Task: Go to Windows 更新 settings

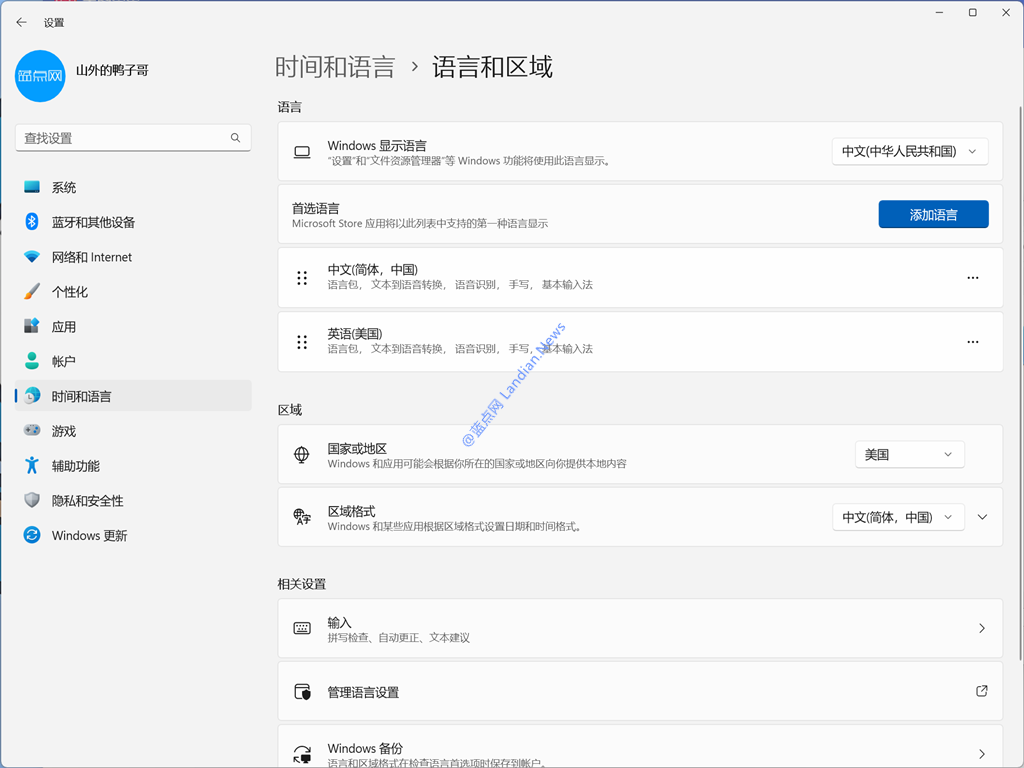Action: pos(89,536)
